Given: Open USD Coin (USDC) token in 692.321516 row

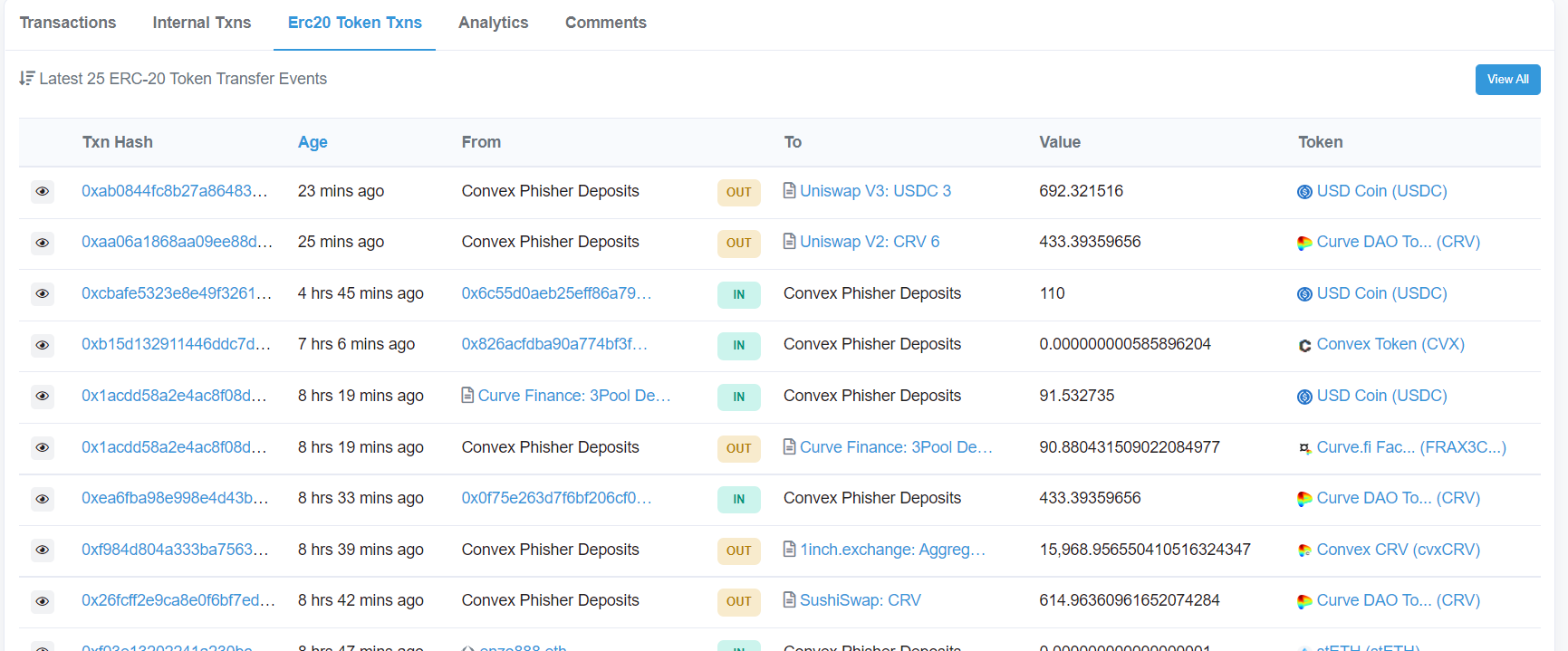Looking at the screenshot, I should click(1381, 191).
